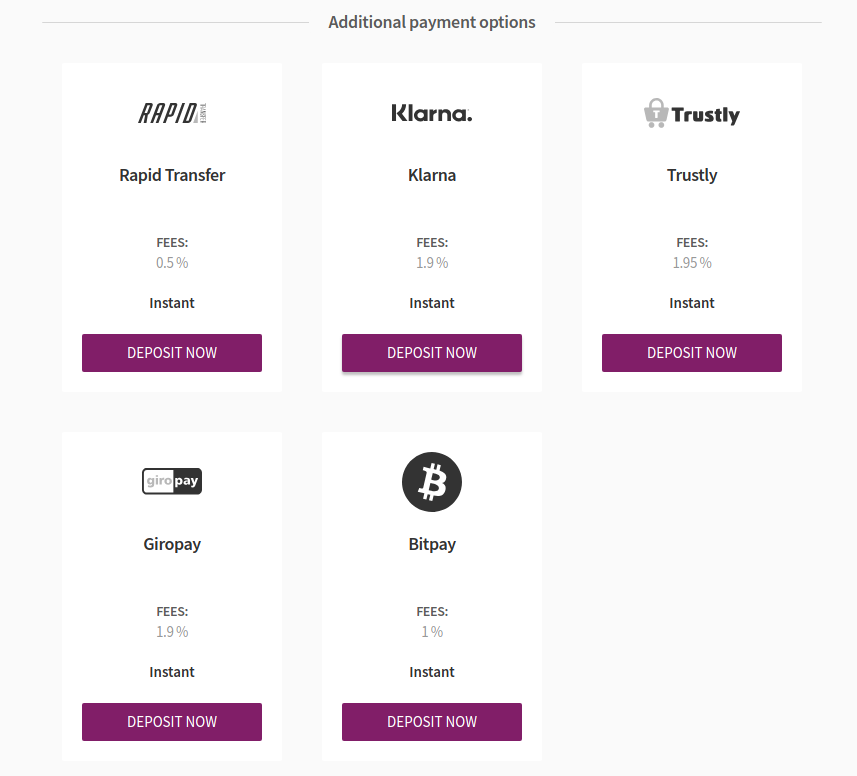Click the Rapid Transfer logo
Screen dimensions: 857x776
point(171,113)
